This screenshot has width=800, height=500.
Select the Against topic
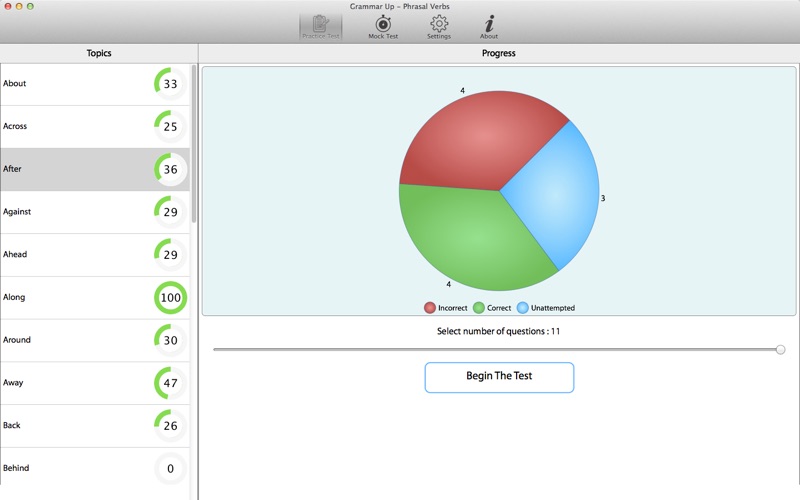tap(95, 212)
